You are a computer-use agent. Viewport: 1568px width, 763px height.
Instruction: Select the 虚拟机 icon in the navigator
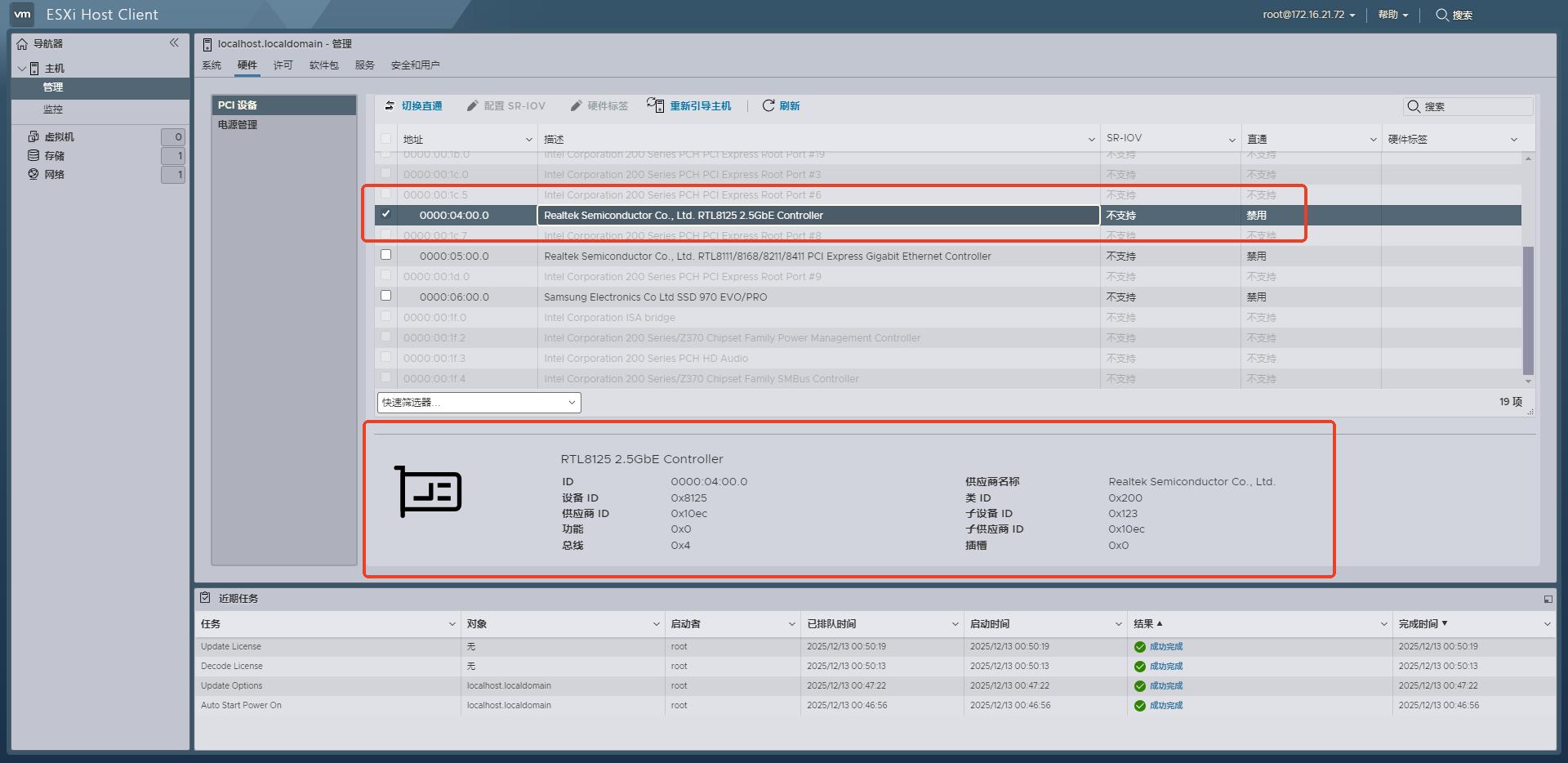pos(32,136)
